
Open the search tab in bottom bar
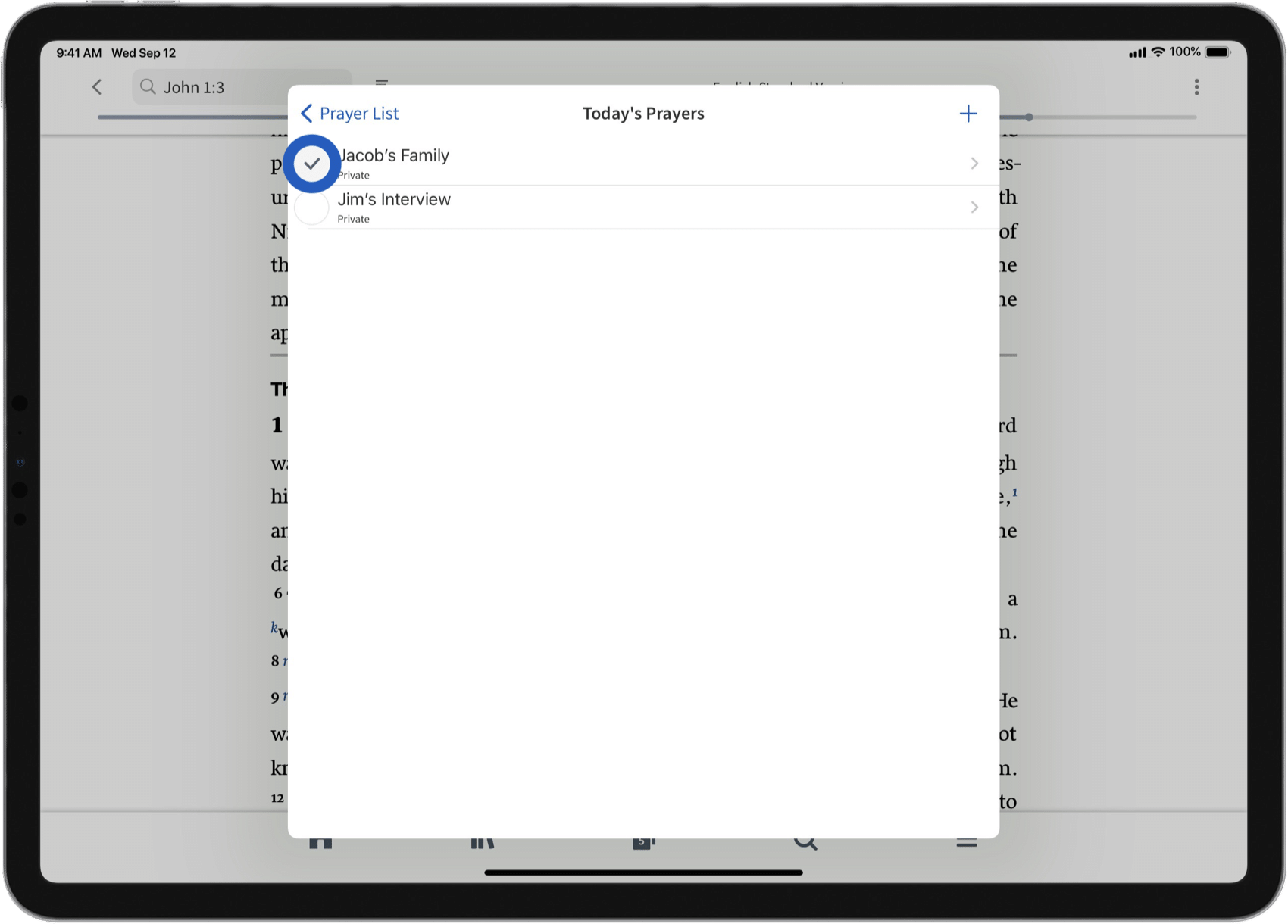coord(805,843)
